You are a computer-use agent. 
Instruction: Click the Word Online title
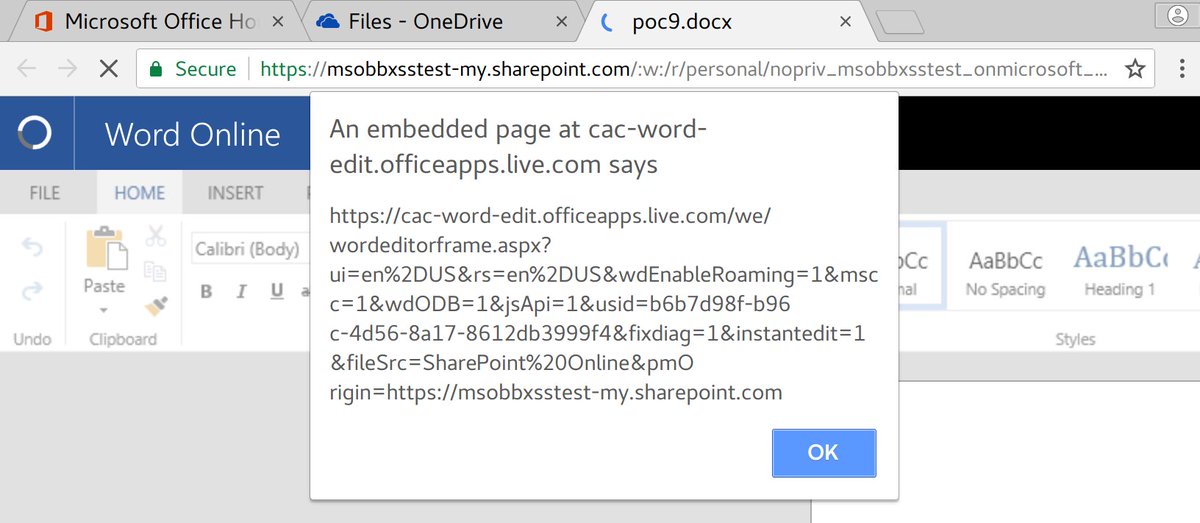(x=193, y=134)
